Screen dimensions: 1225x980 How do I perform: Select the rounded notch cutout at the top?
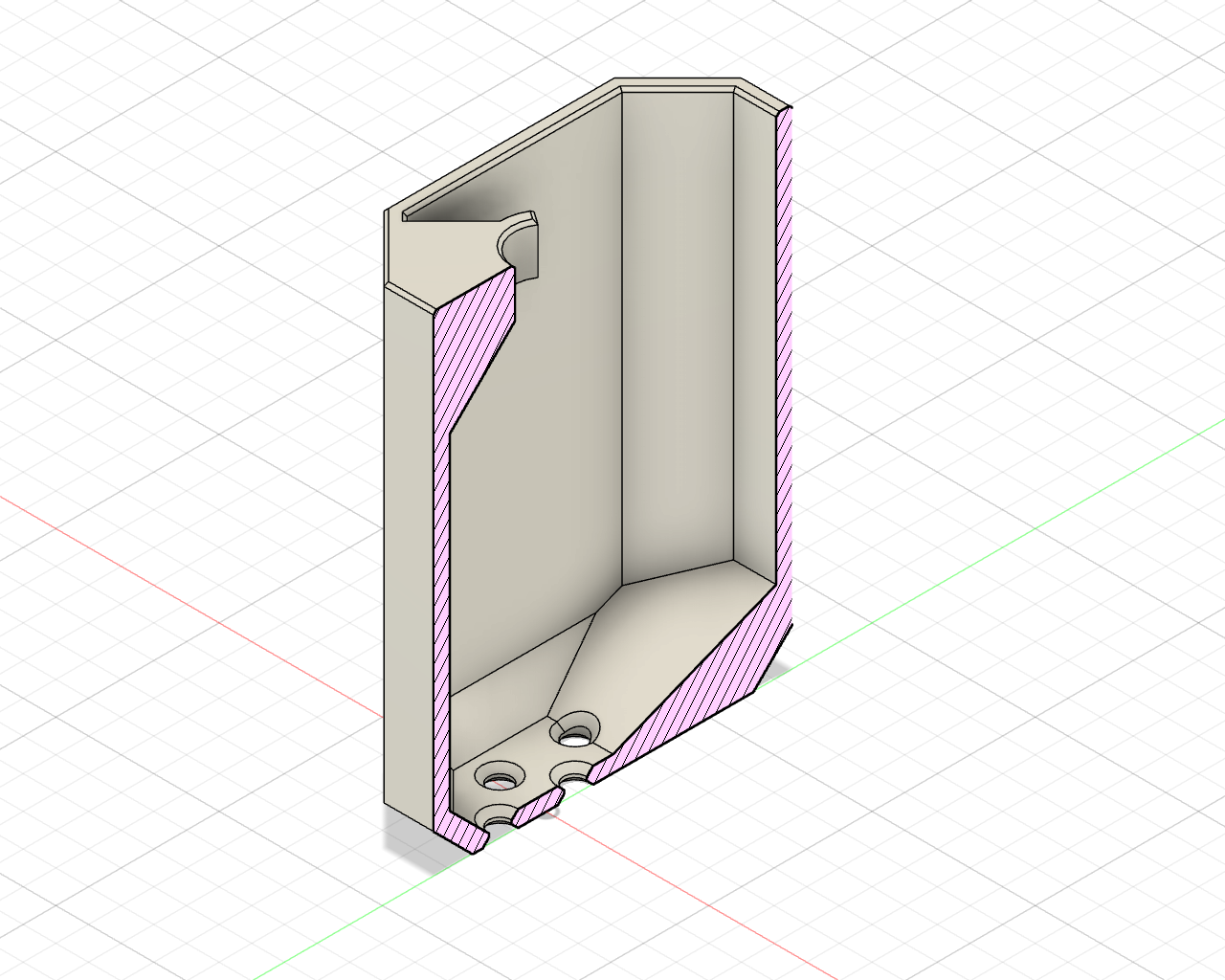tap(517, 239)
